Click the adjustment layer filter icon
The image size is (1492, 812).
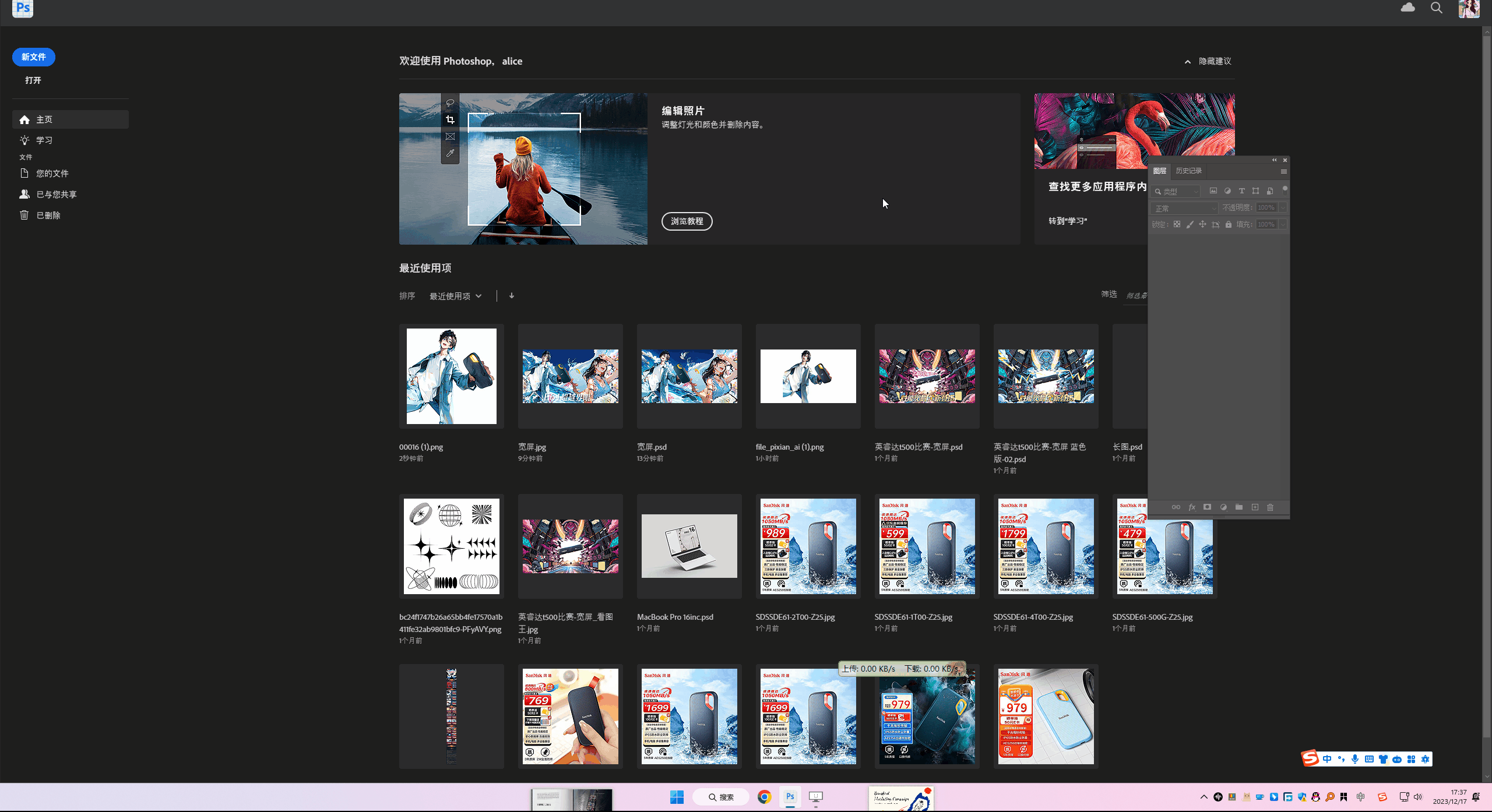tap(1227, 191)
